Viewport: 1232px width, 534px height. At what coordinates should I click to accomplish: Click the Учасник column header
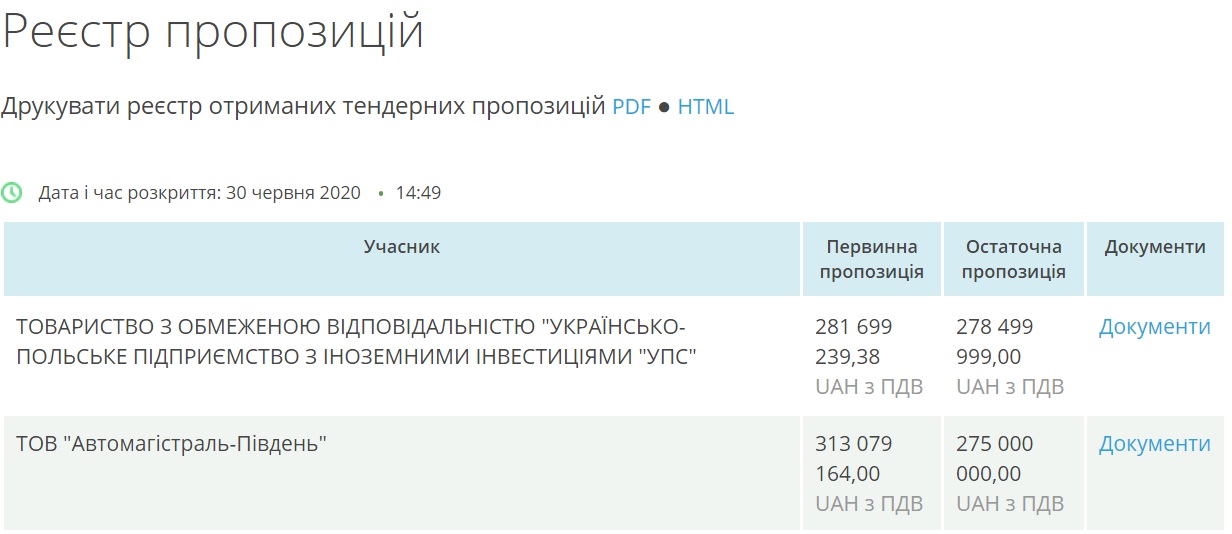pyautogui.click(x=402, y=247)
